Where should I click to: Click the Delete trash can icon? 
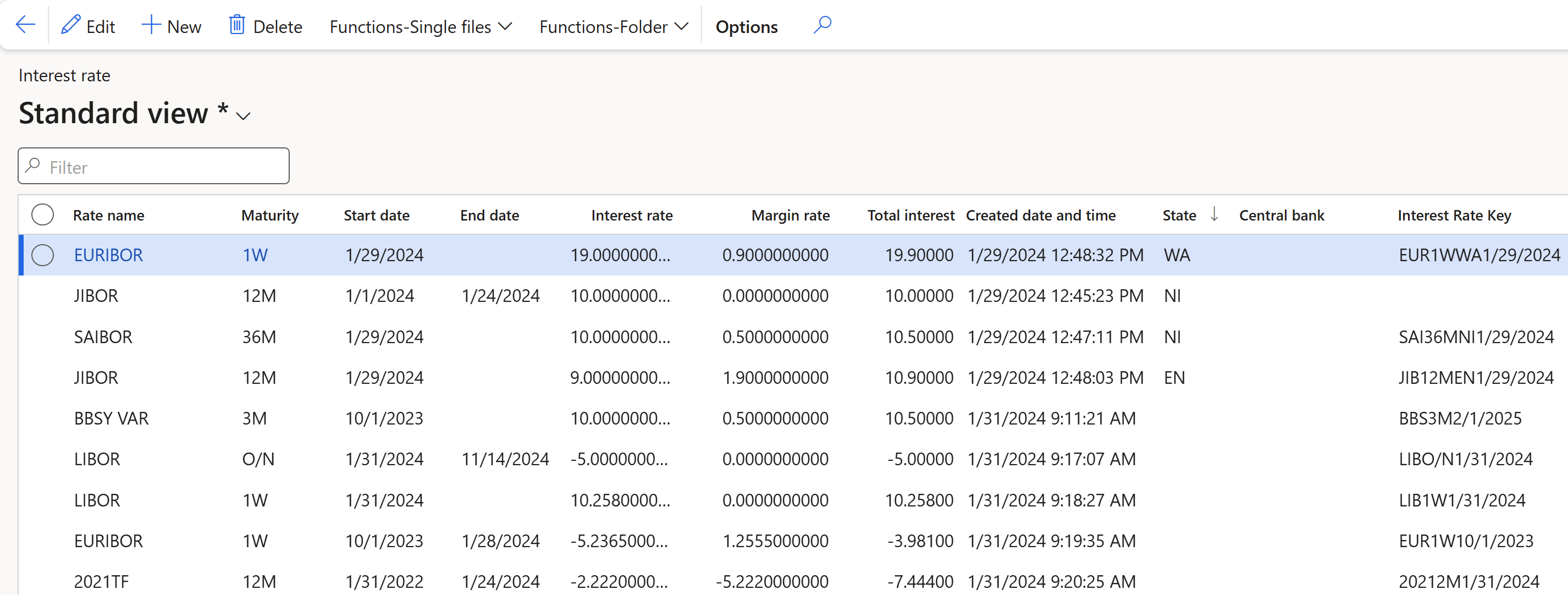coord(237,26)
